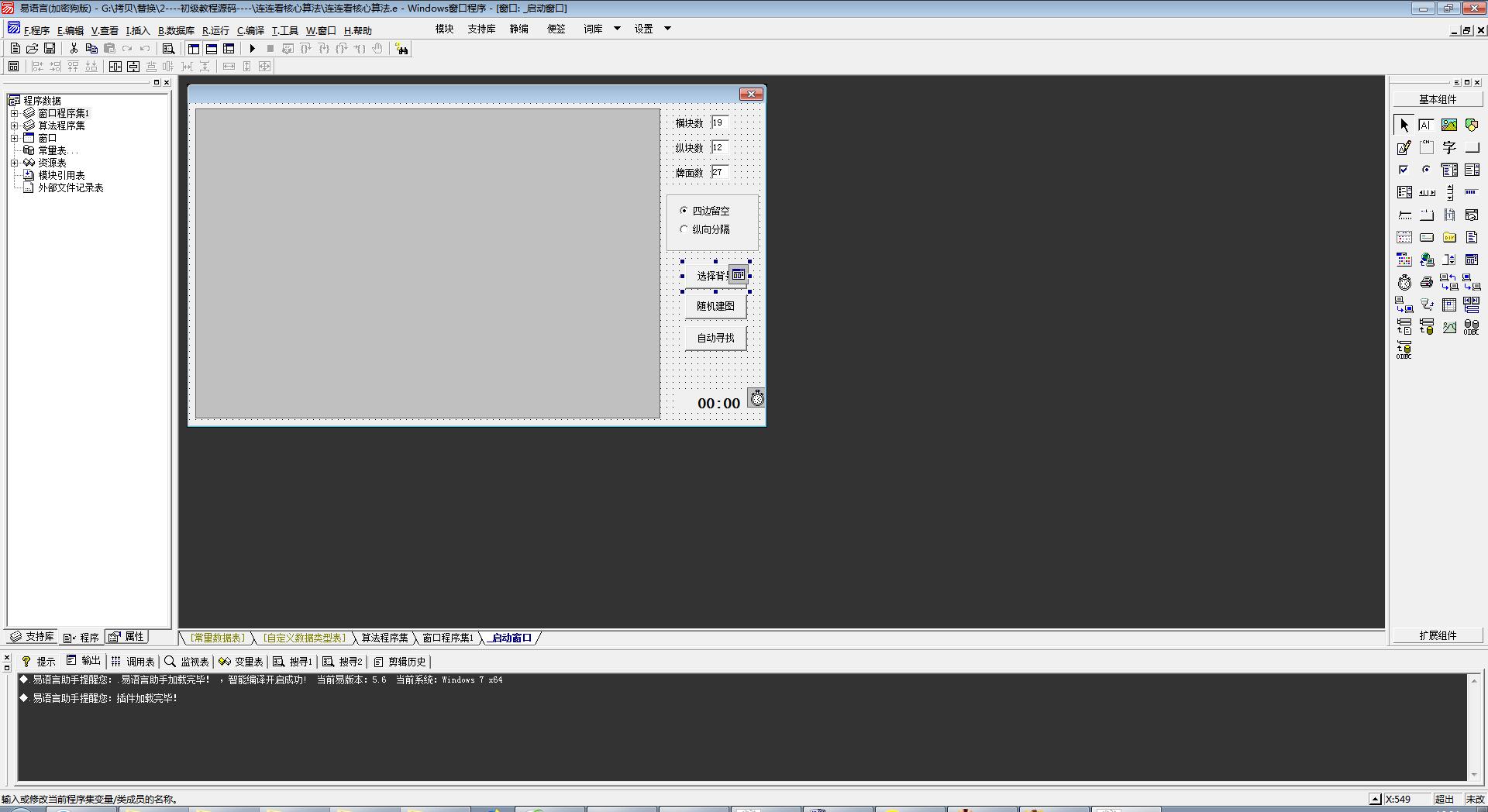Select the checkbox component in palette
This screenshot has height=812, width=1488.
tap(1404, 170)
